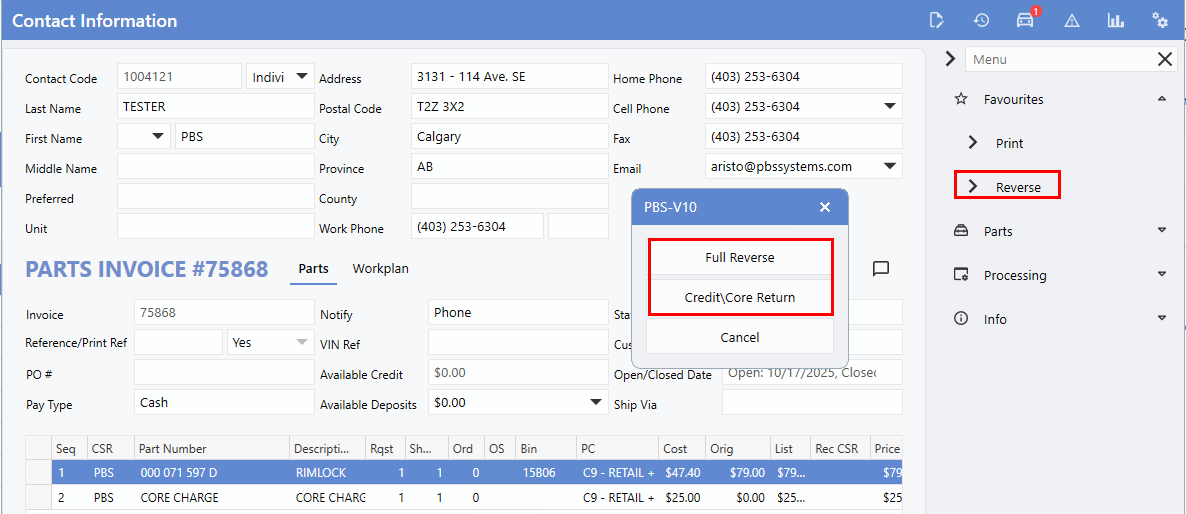The width and height of the screenshot is (1186, 514).
Task: Open the Email dropdown arrow
Action: click(x=889, y=167)
